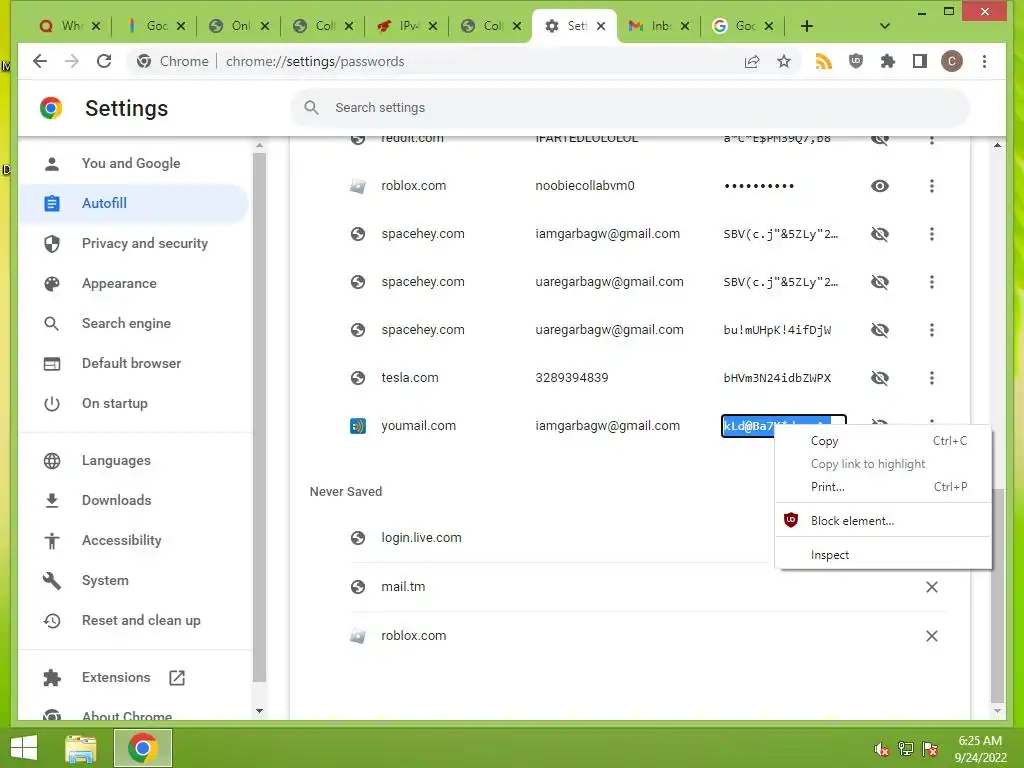The width and height of the screenshot is (1024, 768).
Task: Choose Block element... in context menu
Action: tap(883, 520)
